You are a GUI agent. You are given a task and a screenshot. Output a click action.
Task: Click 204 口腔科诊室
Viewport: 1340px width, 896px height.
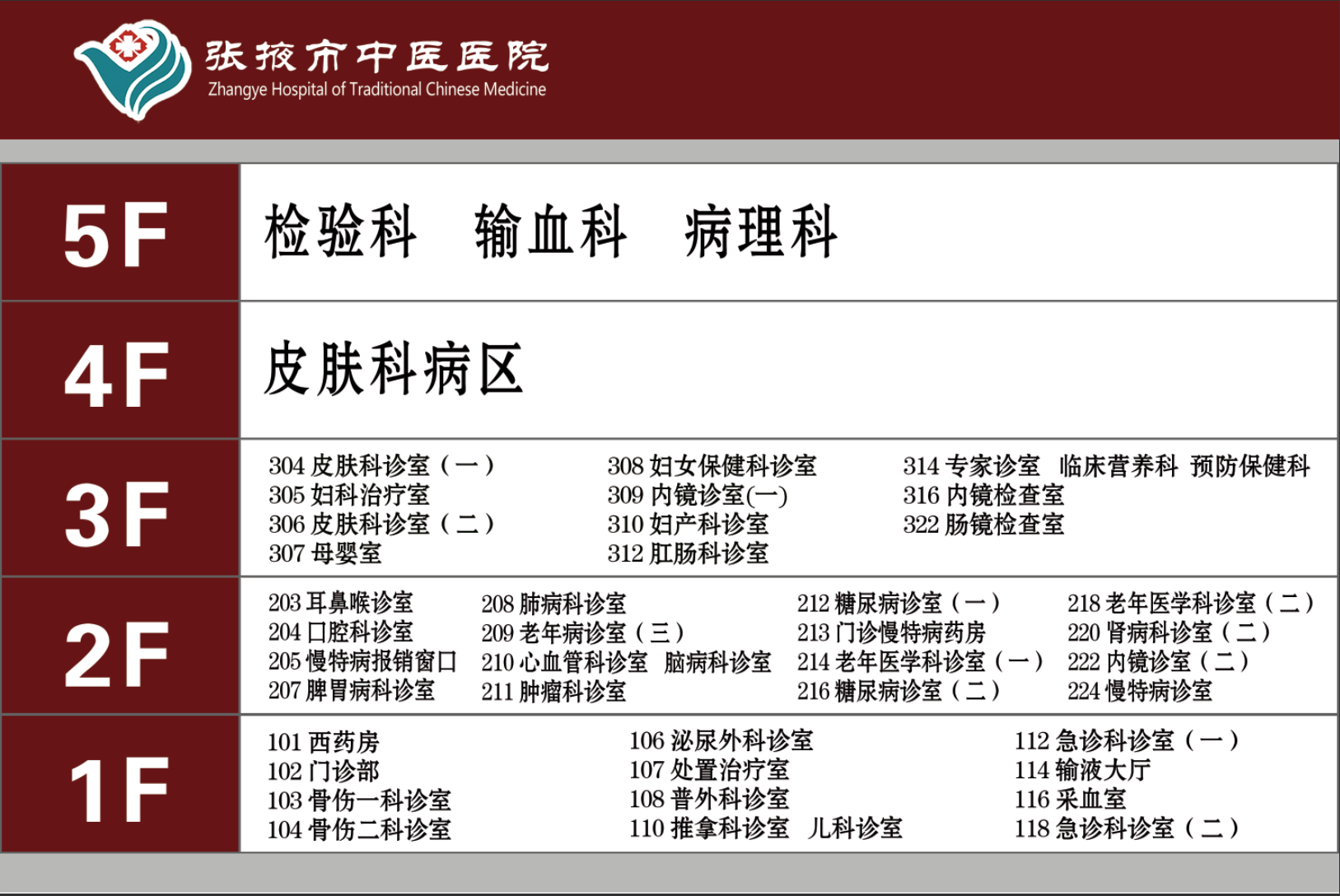341,632
